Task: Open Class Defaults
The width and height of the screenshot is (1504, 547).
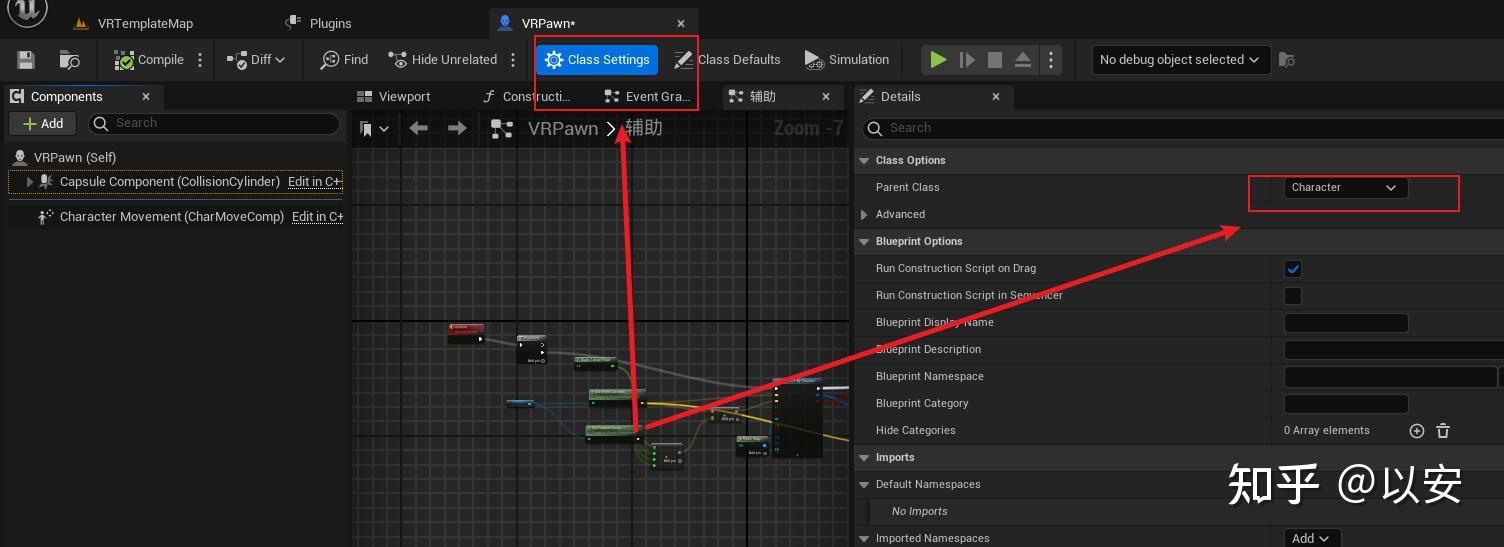Action: 727,60
